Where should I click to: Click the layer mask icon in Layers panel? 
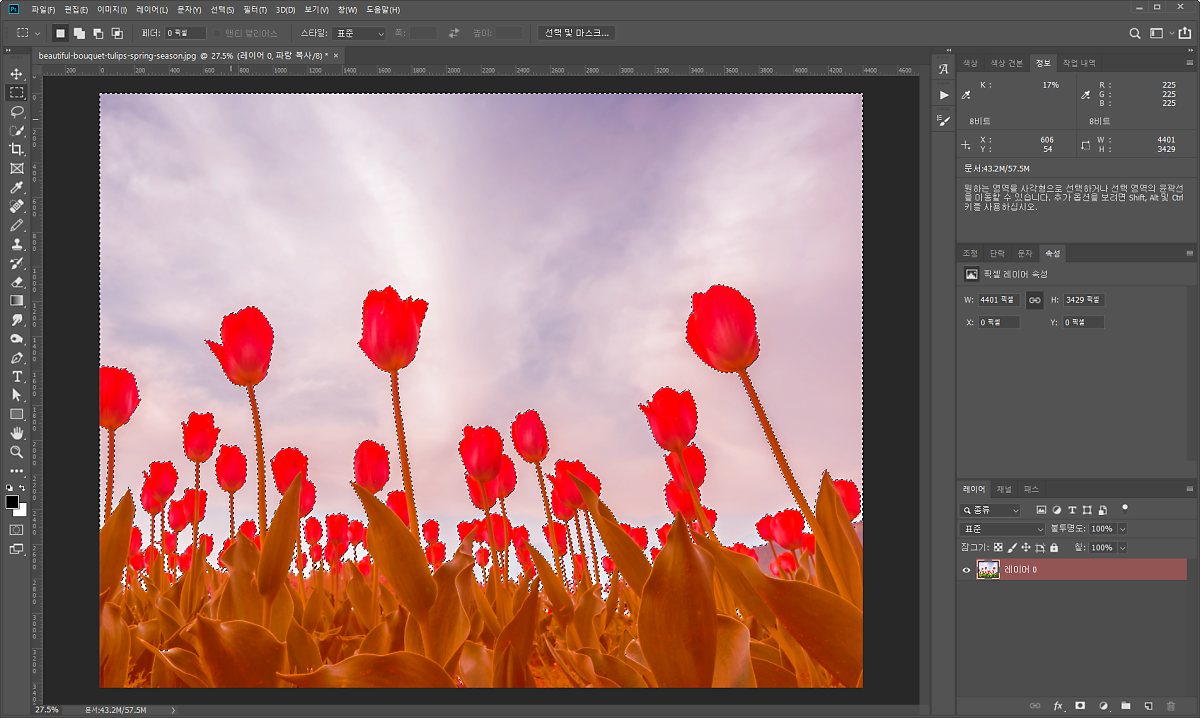coord(1080,706)
